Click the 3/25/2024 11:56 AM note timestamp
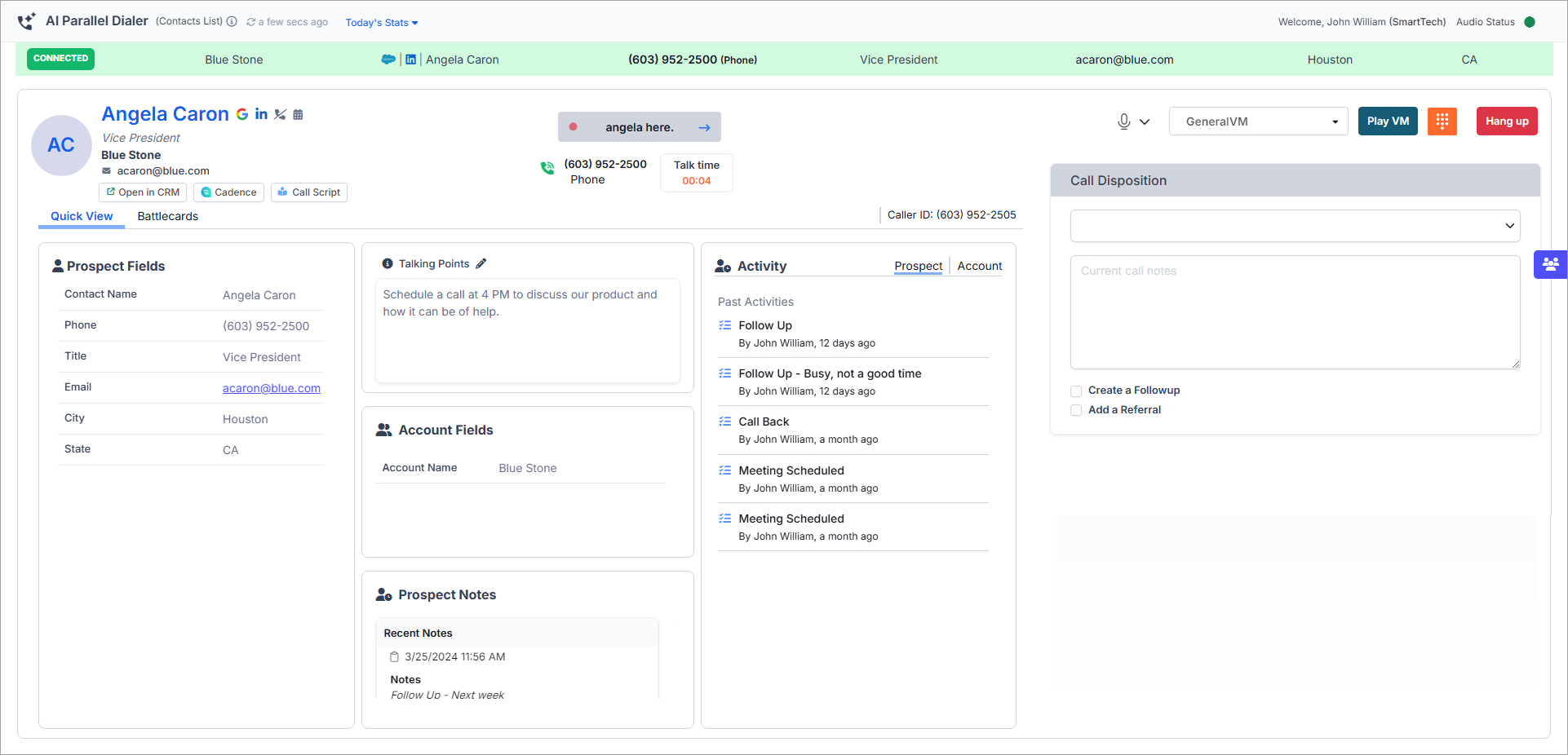This screenshot has height=755, width=1568. coord(455,657)
